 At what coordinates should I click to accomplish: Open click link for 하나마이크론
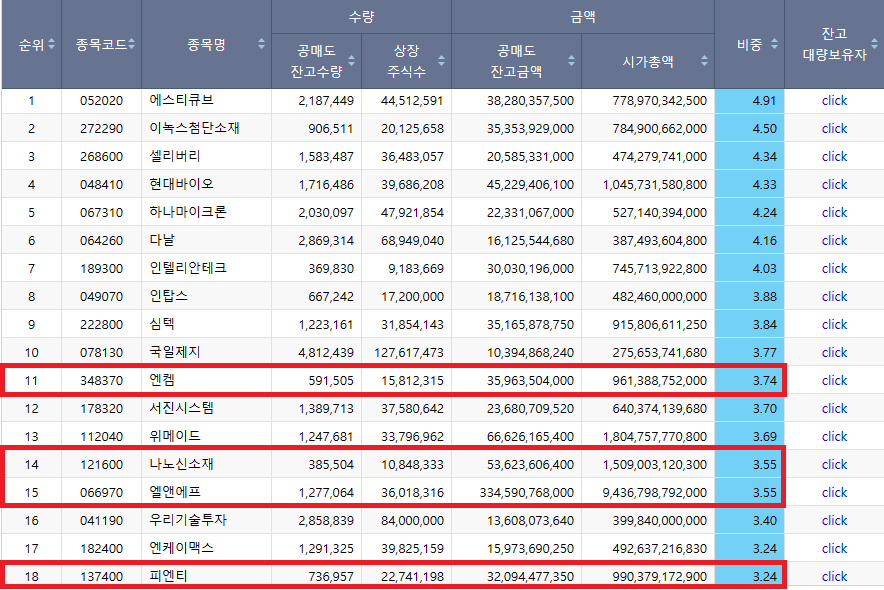(834, 212)
